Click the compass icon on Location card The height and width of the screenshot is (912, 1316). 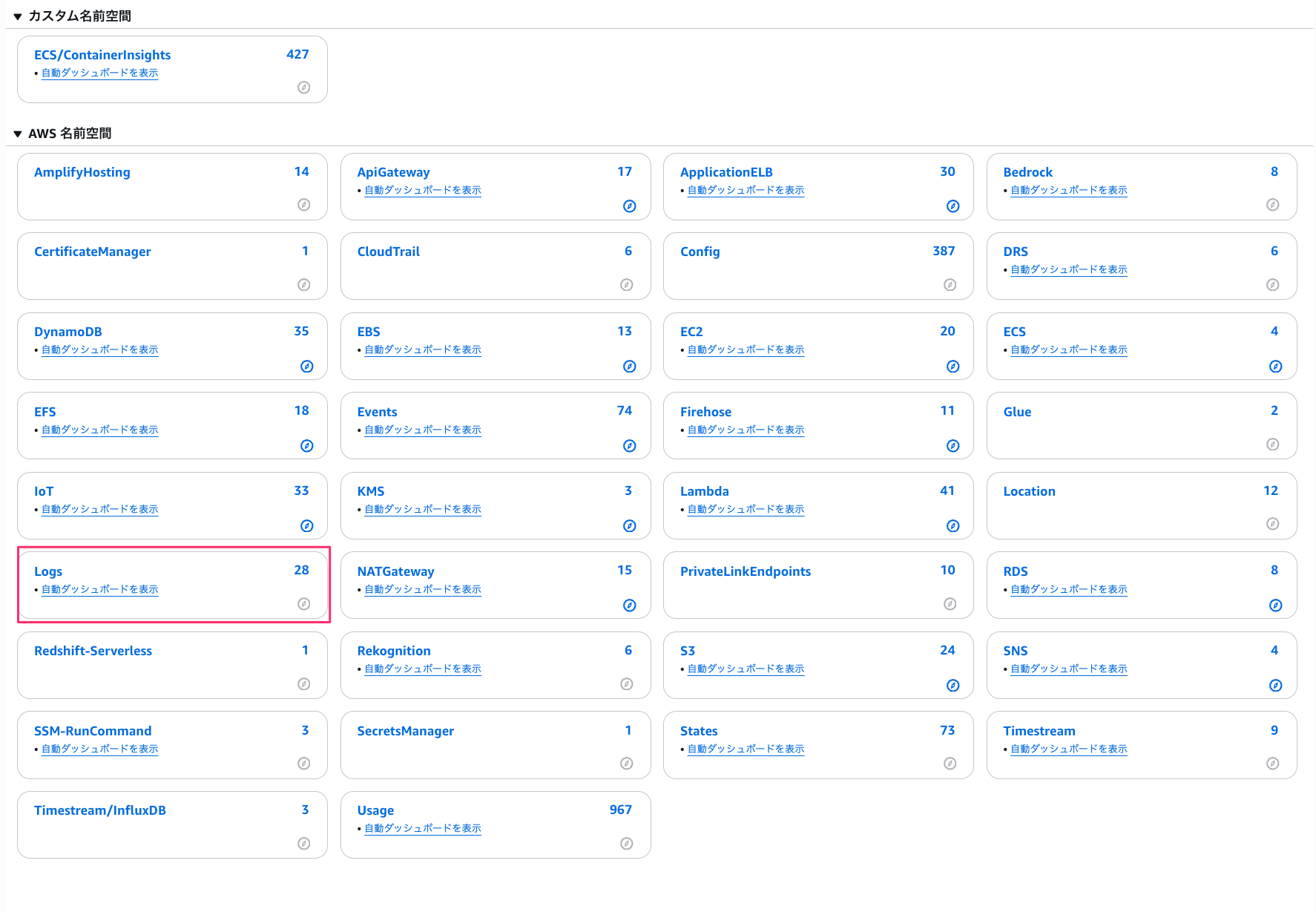coord(1273,524)
